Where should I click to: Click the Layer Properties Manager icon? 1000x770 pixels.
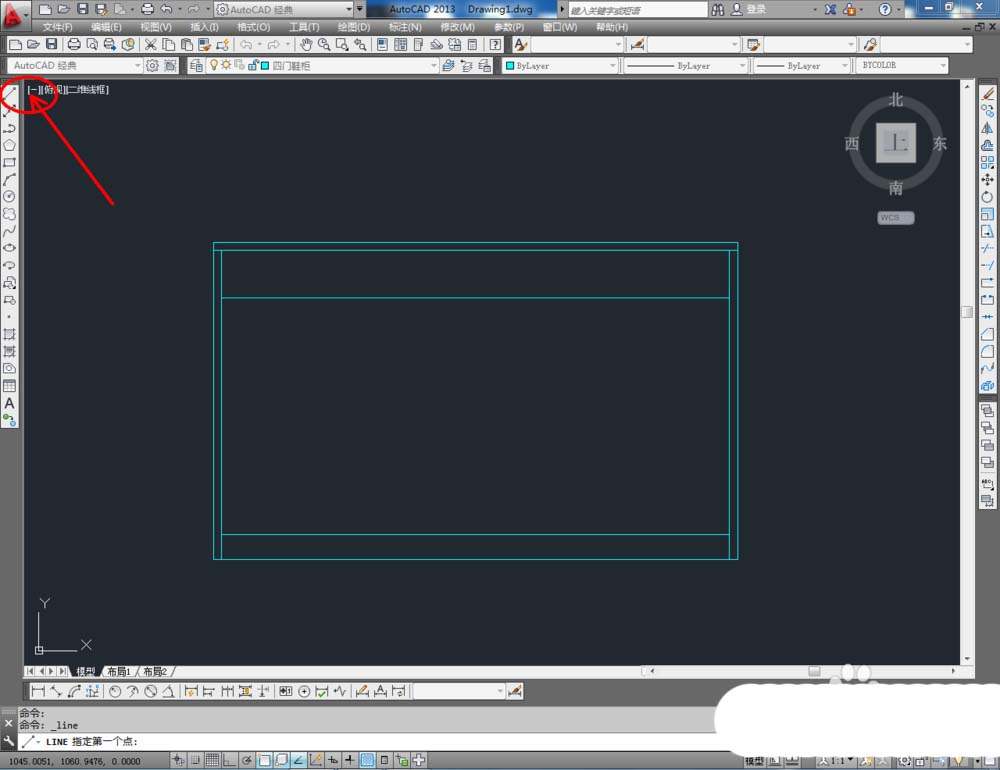click(x=196, y=65)
